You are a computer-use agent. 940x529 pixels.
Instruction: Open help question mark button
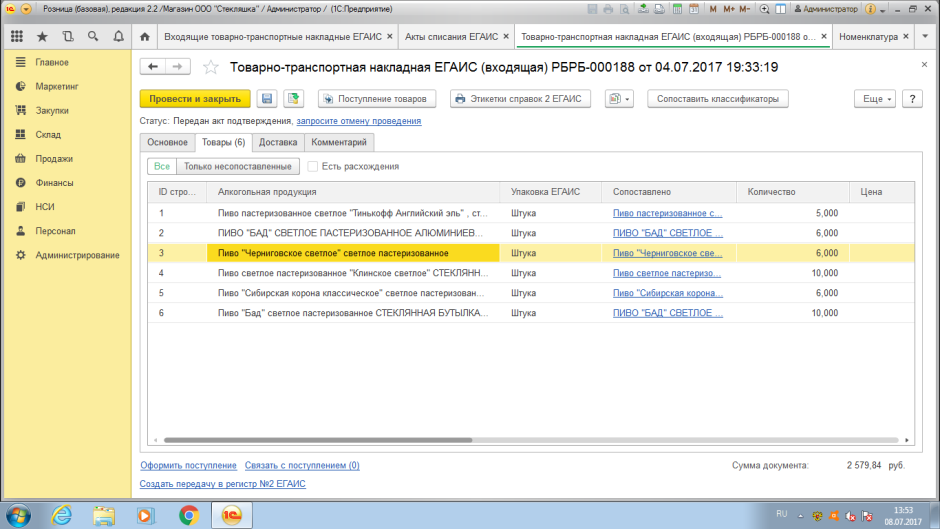(x=912, y=99)
